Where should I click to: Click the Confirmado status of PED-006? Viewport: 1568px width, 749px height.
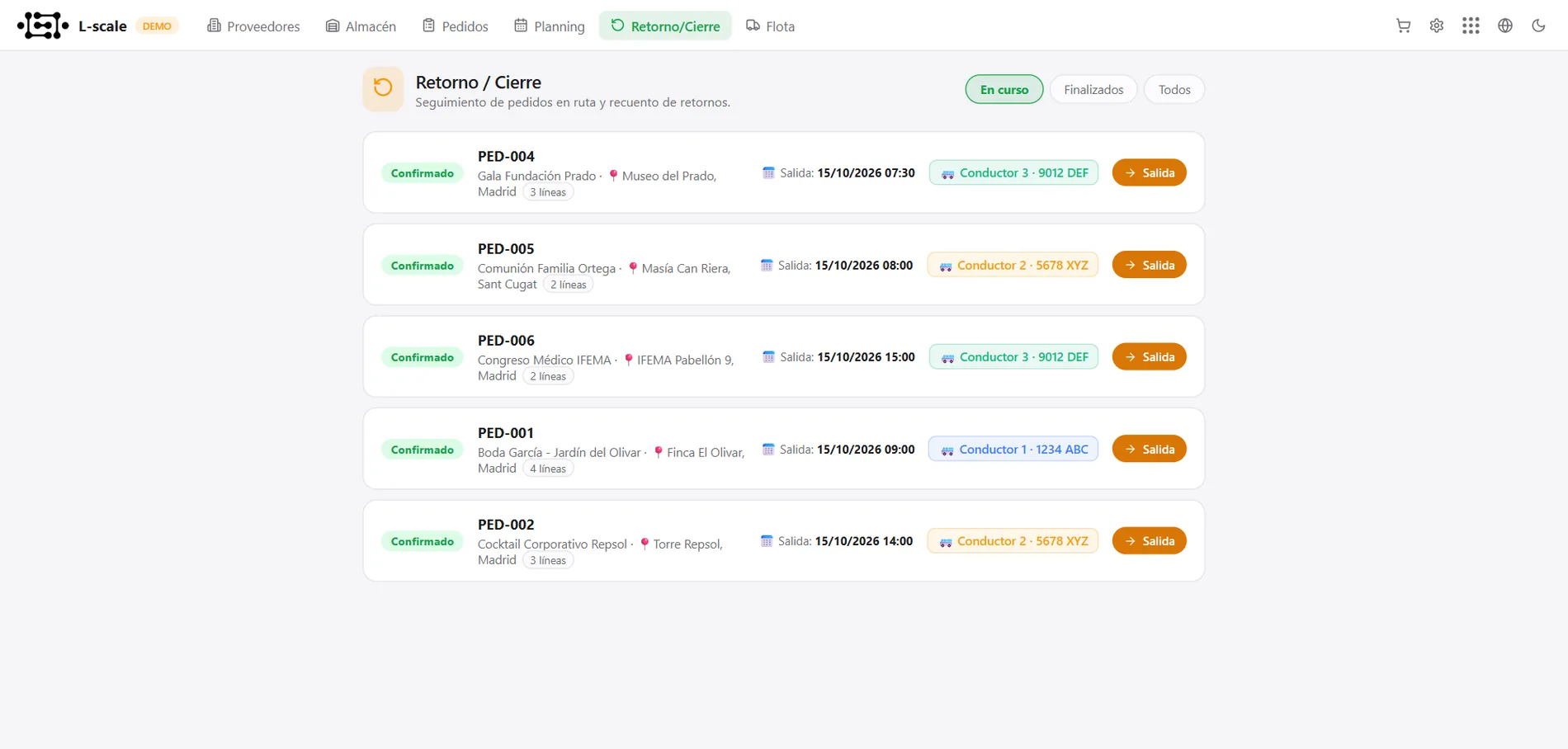click(x=423, y=357)
